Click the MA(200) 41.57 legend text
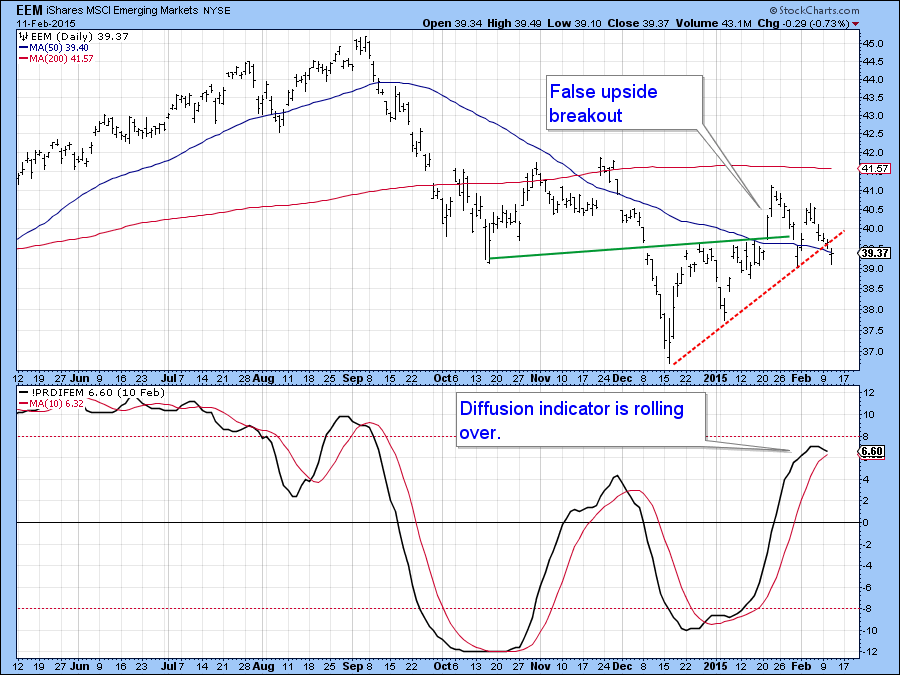This screenshot has height=675, width=900. point(61,59)
